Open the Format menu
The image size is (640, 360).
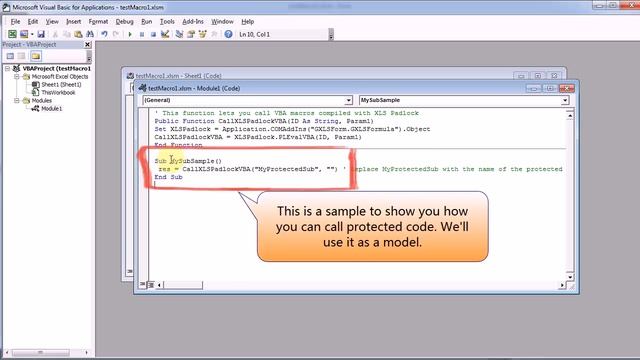[98, 22]
